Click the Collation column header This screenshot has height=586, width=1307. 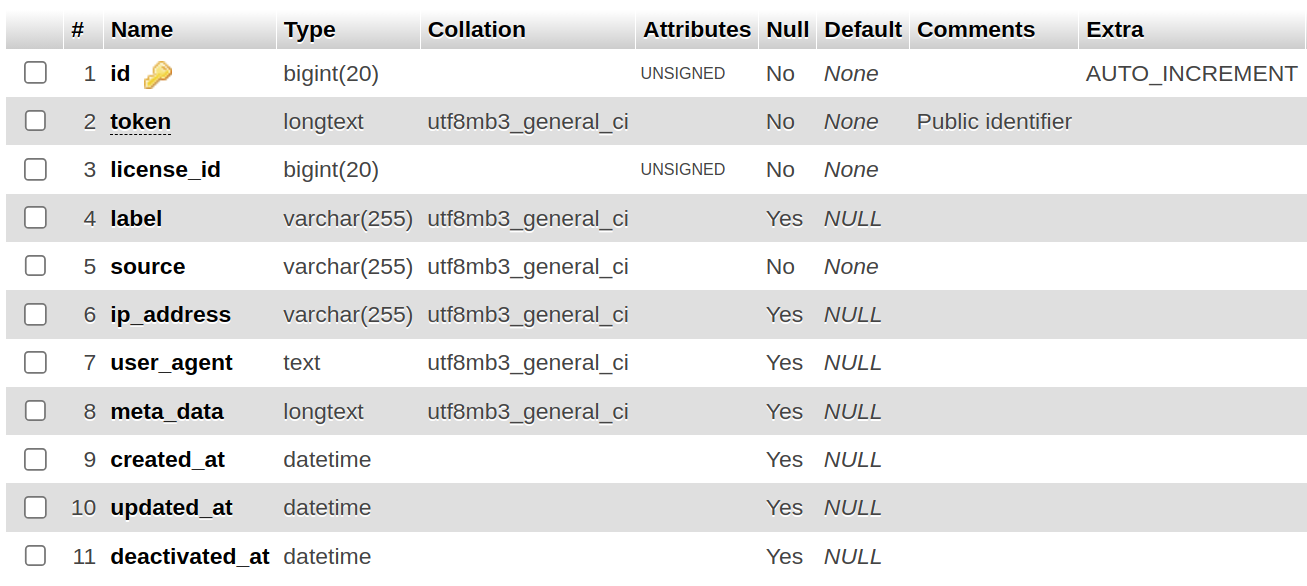point(476,30)
